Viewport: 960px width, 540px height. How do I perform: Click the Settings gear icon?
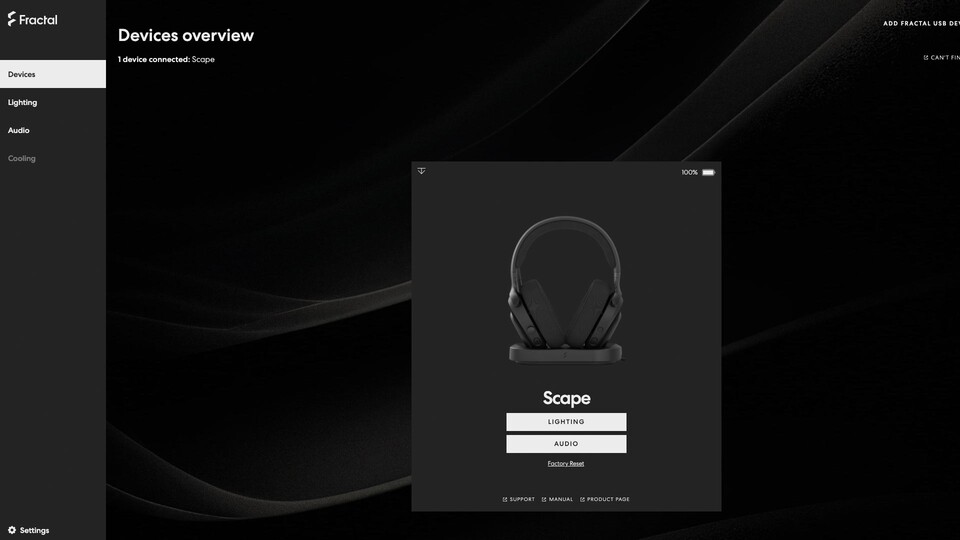(12, 530)
